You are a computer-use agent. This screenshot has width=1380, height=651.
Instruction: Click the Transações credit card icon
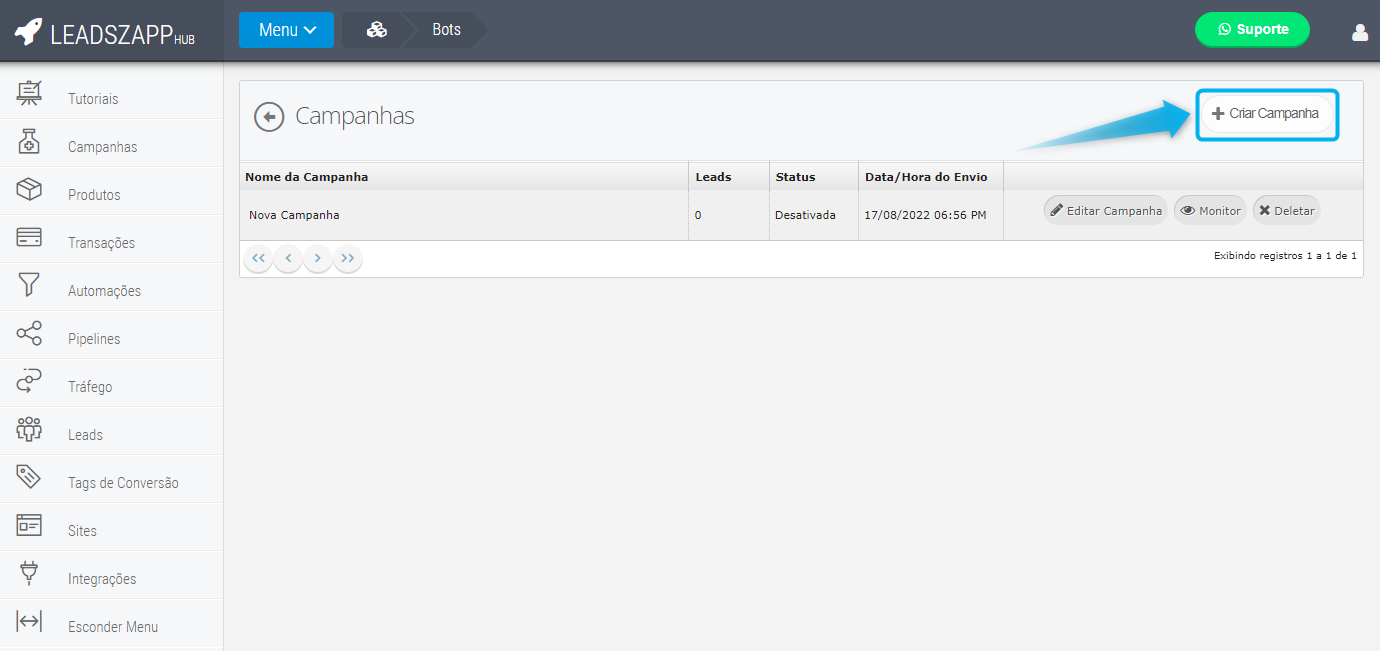click(29, 238)
